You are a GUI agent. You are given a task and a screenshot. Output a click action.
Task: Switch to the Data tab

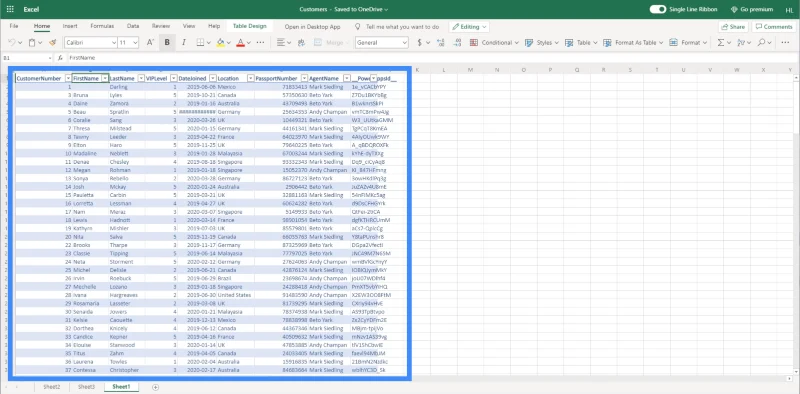[x=133, y=26]
